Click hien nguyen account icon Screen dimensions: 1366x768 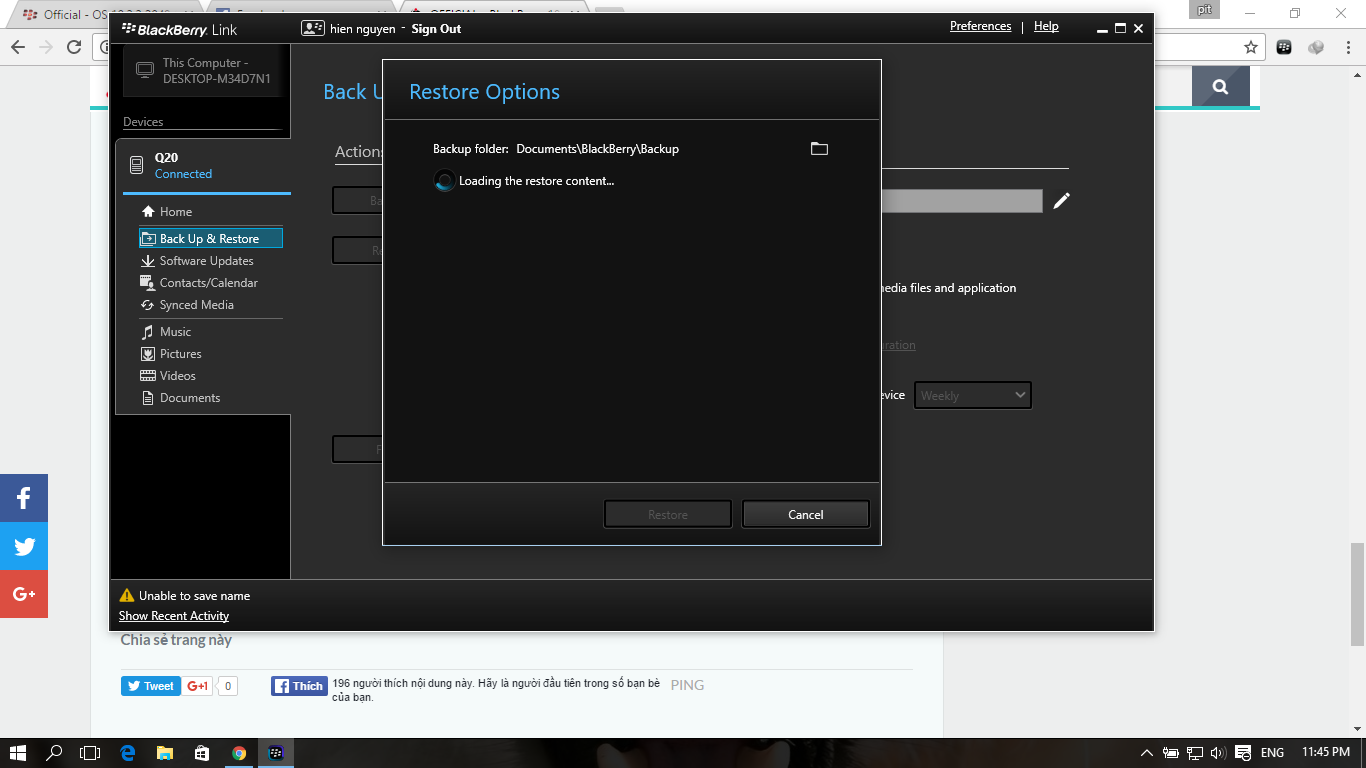point(313,28)
